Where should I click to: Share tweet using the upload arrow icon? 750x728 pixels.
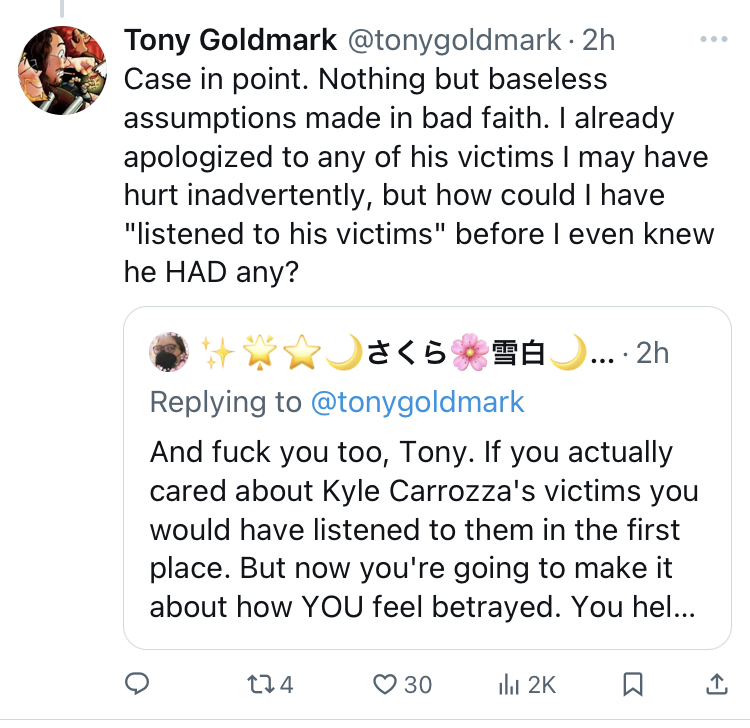[x=717, y=684]
